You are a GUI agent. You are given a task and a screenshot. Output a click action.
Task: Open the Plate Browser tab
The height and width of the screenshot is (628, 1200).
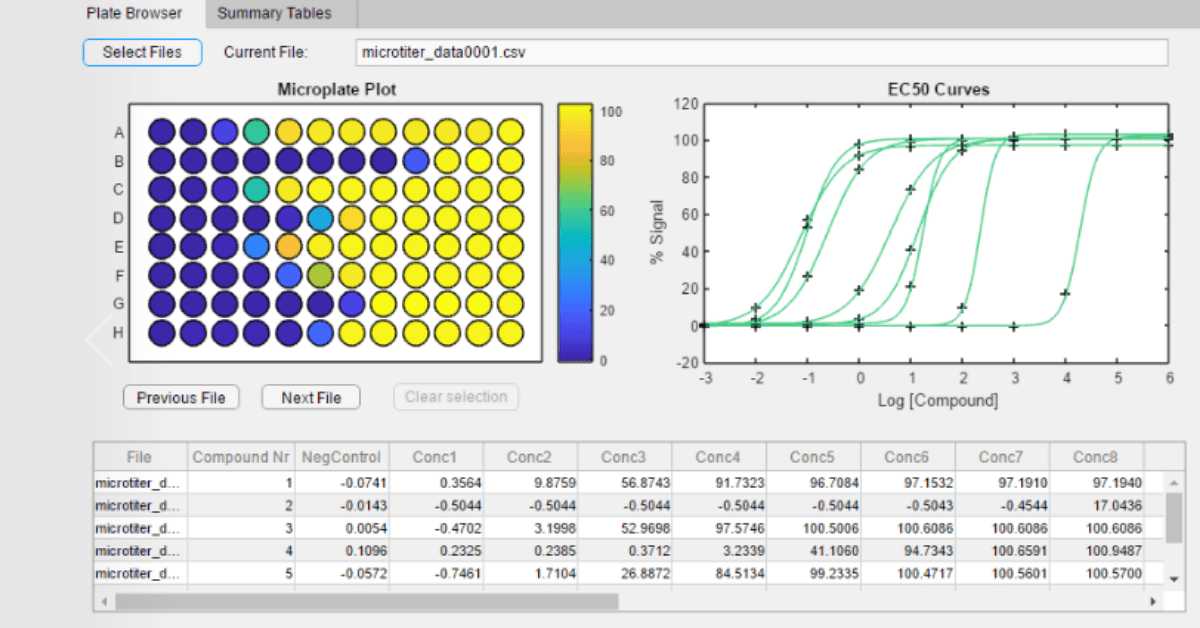tap(134, 13)
